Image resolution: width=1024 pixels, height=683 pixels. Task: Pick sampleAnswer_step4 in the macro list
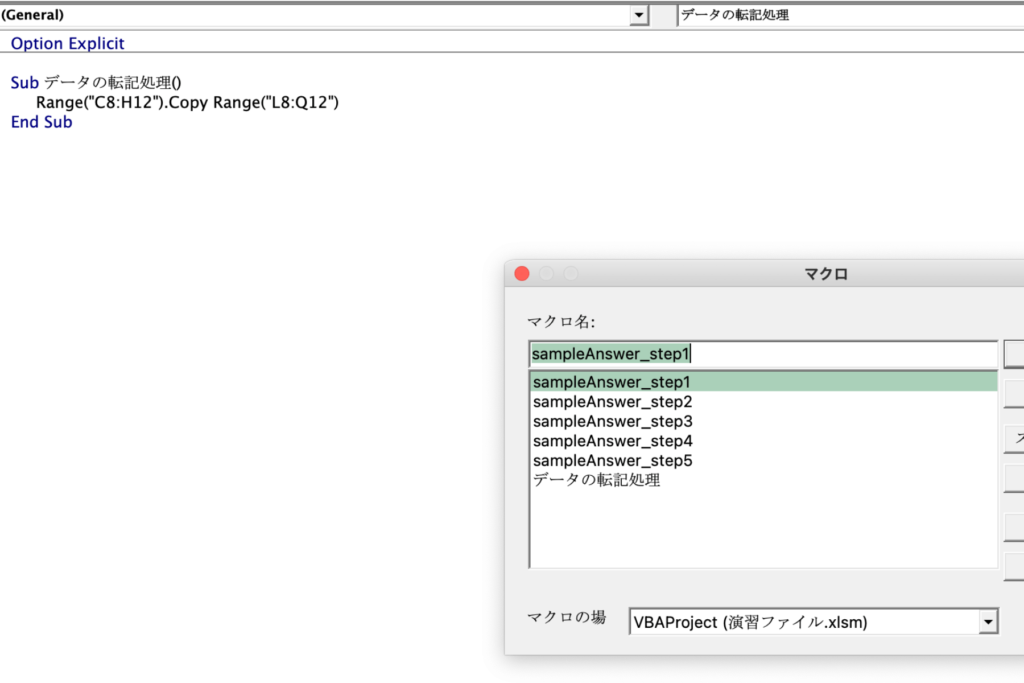pyautogui.click(x=611, y=441)
